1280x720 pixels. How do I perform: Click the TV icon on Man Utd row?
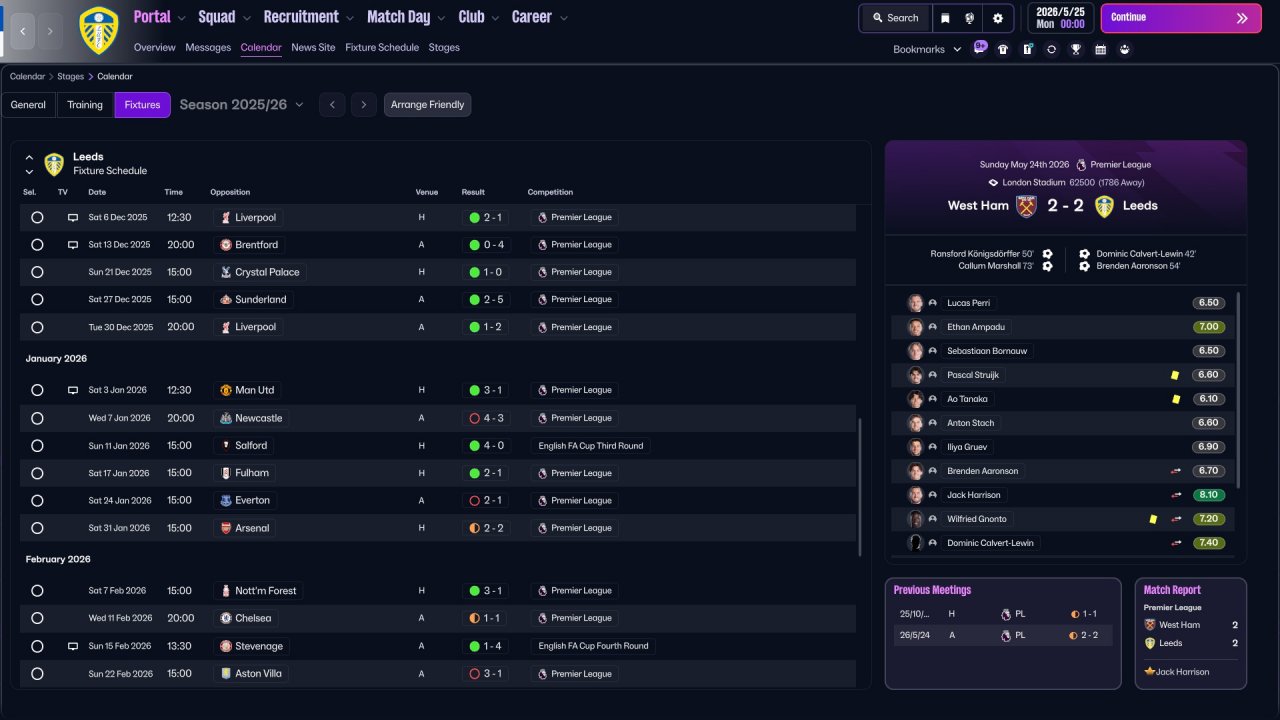[73, 390]
